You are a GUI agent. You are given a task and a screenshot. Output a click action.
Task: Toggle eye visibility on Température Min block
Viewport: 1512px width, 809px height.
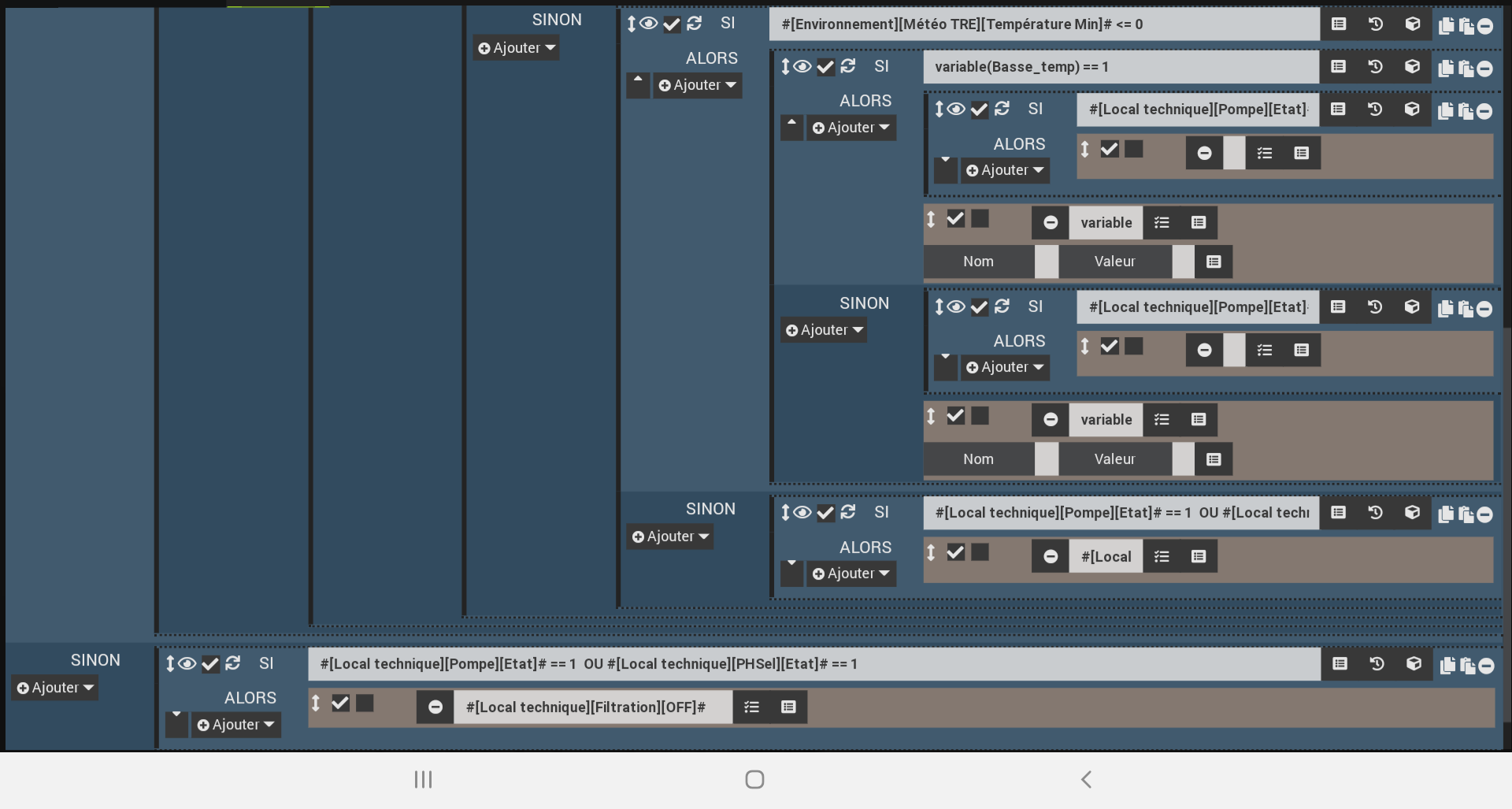tap(648, 24)
